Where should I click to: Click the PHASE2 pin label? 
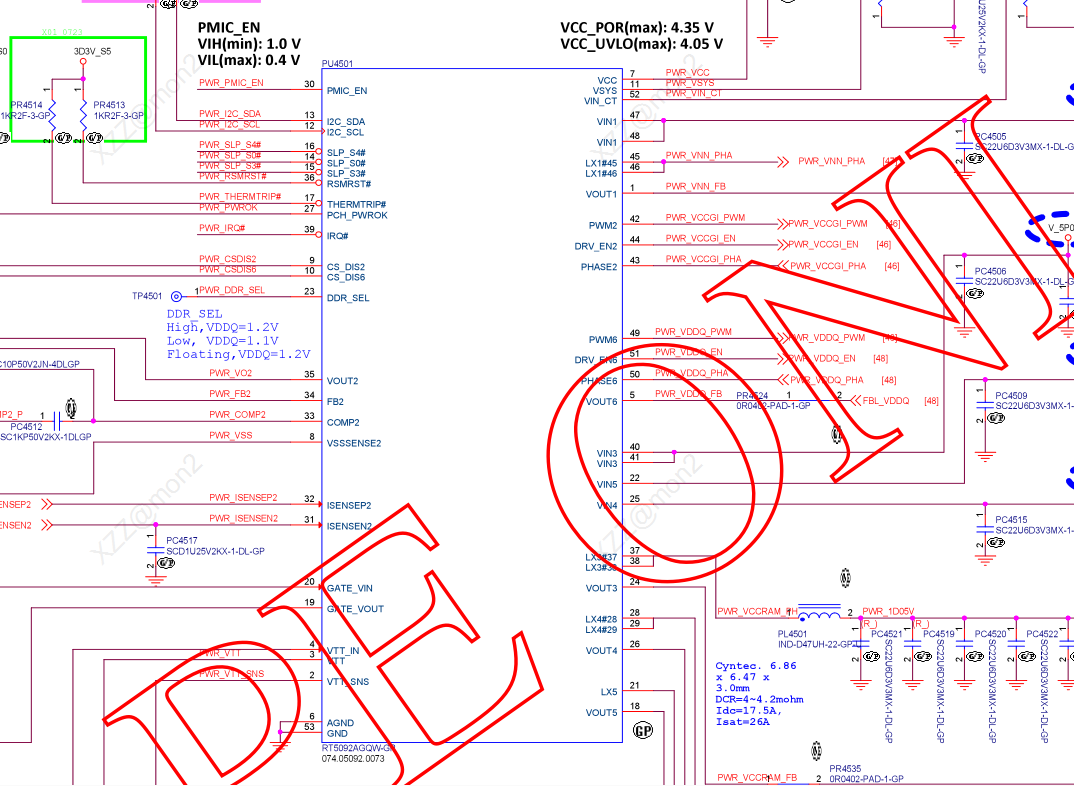tap(599, 267)
